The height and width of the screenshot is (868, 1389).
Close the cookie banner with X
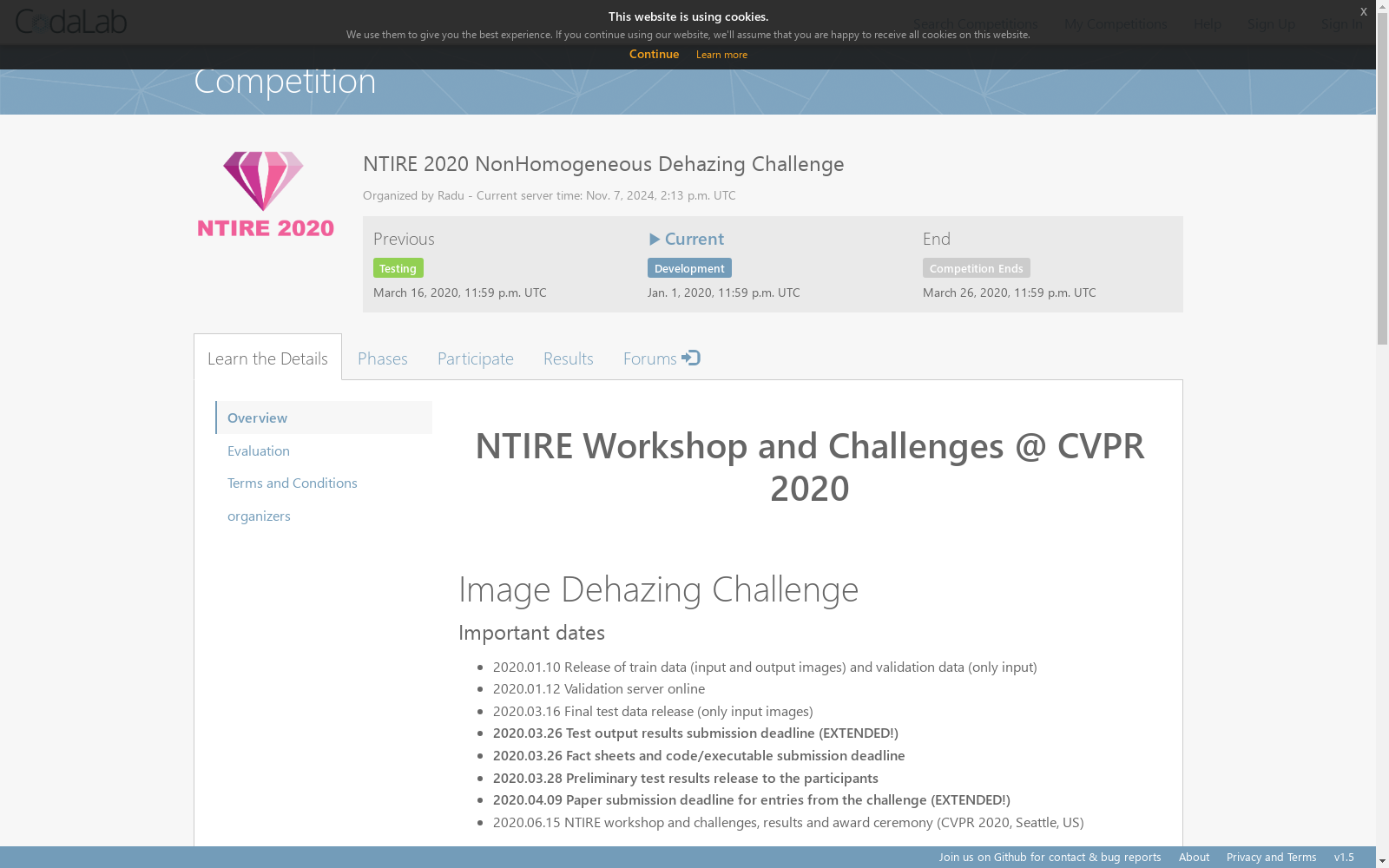(1363, 11)
